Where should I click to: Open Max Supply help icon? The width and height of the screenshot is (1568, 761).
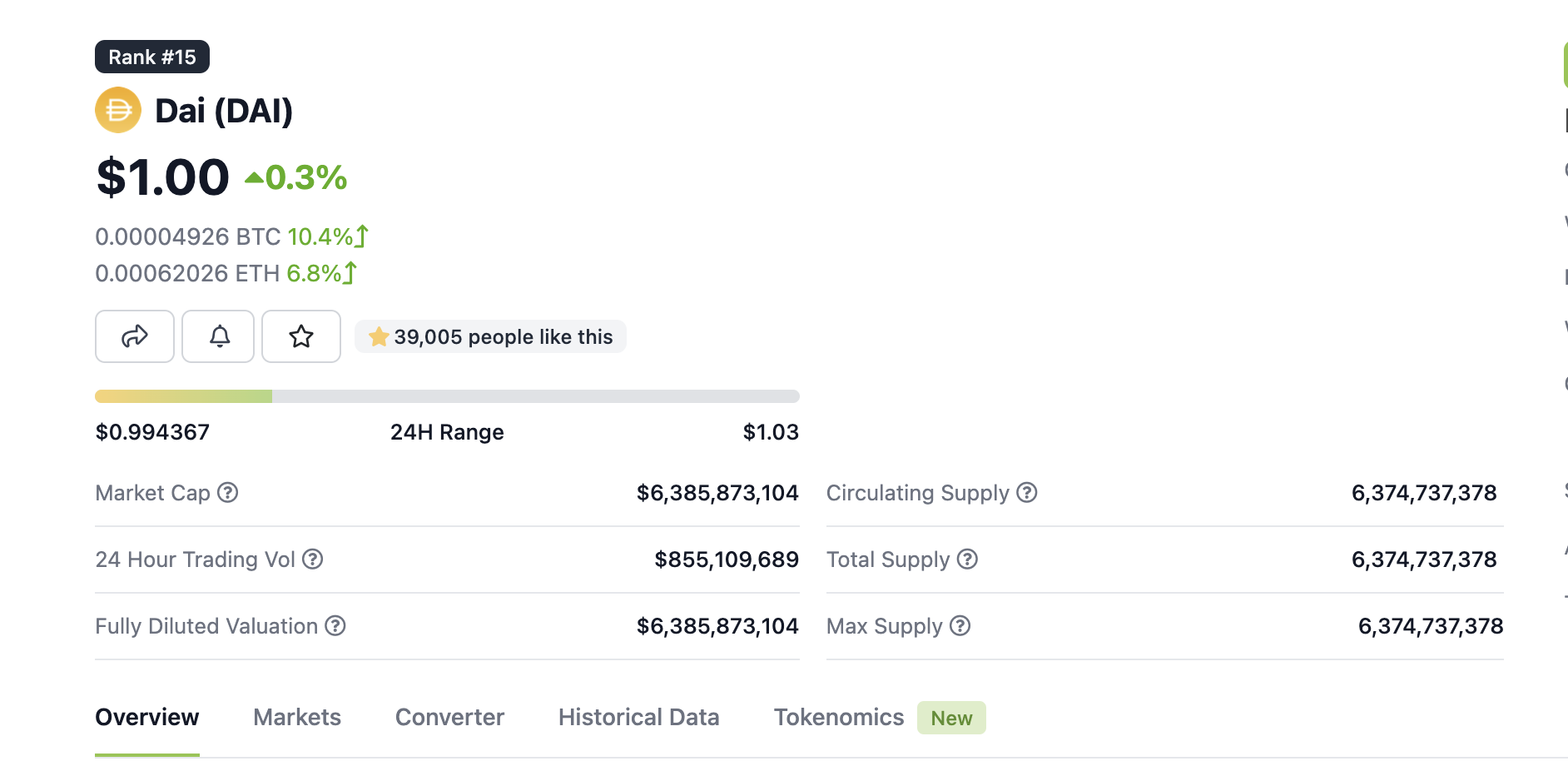click(x=960, y=626)
